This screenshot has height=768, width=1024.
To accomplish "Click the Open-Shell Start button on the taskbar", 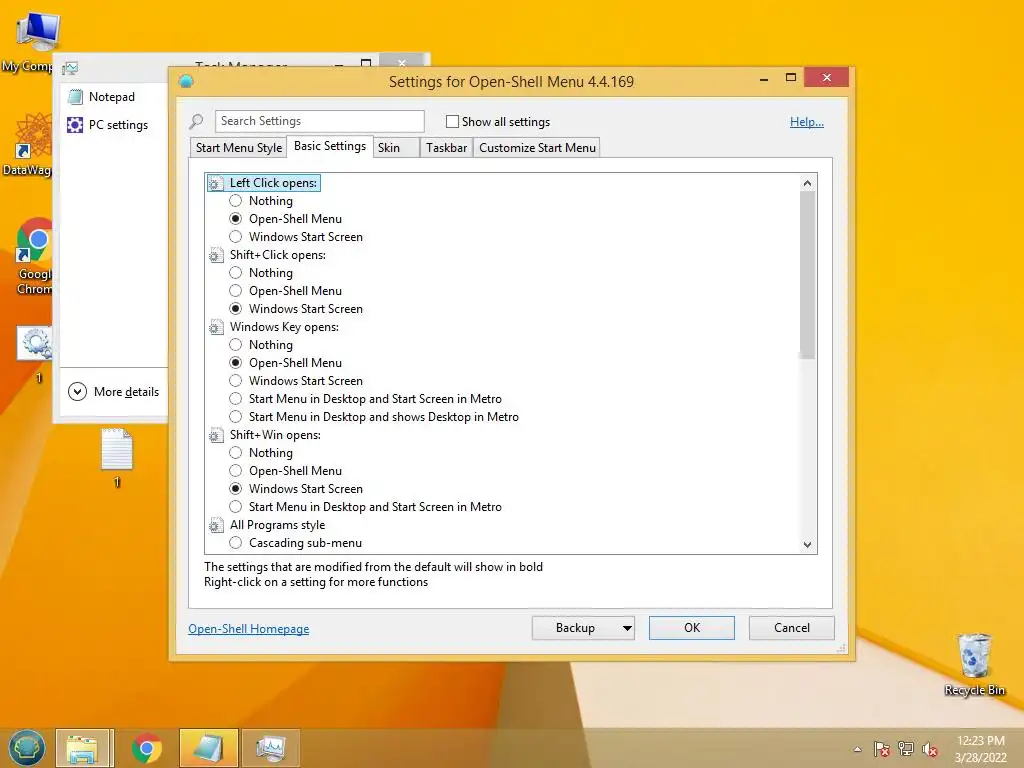I will click(x=27, y=748).
